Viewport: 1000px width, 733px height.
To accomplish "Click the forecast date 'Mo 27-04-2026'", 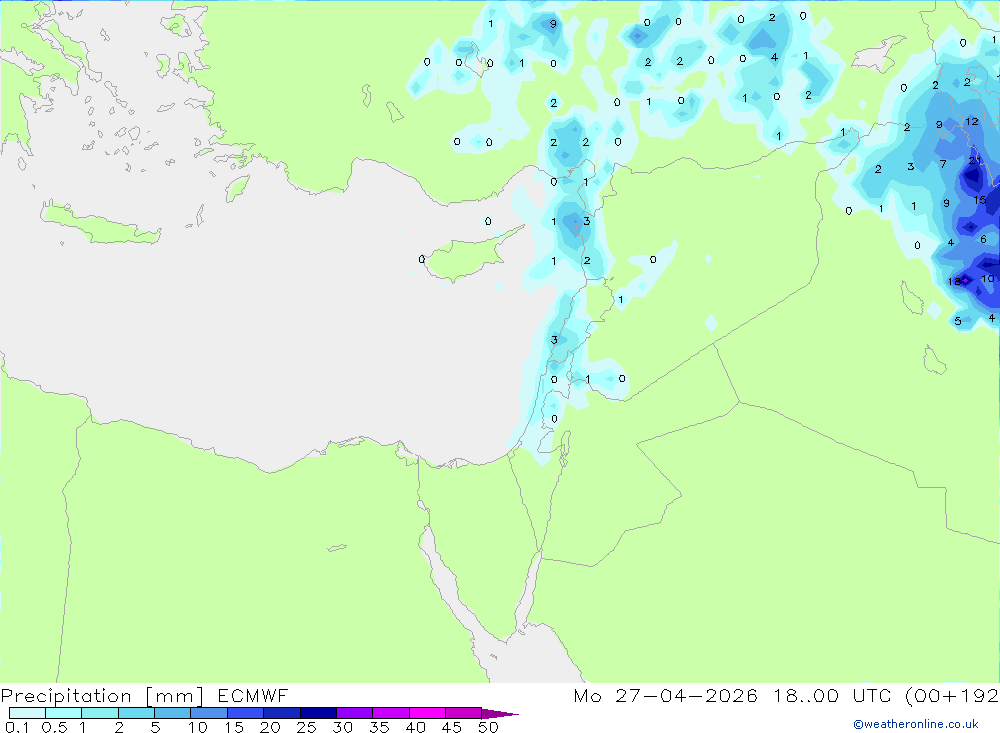I will [665, 696].
